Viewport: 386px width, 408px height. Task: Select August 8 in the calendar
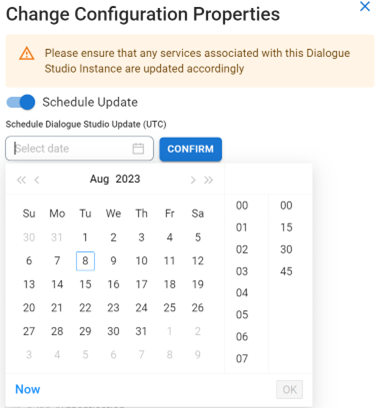point(85,261)
